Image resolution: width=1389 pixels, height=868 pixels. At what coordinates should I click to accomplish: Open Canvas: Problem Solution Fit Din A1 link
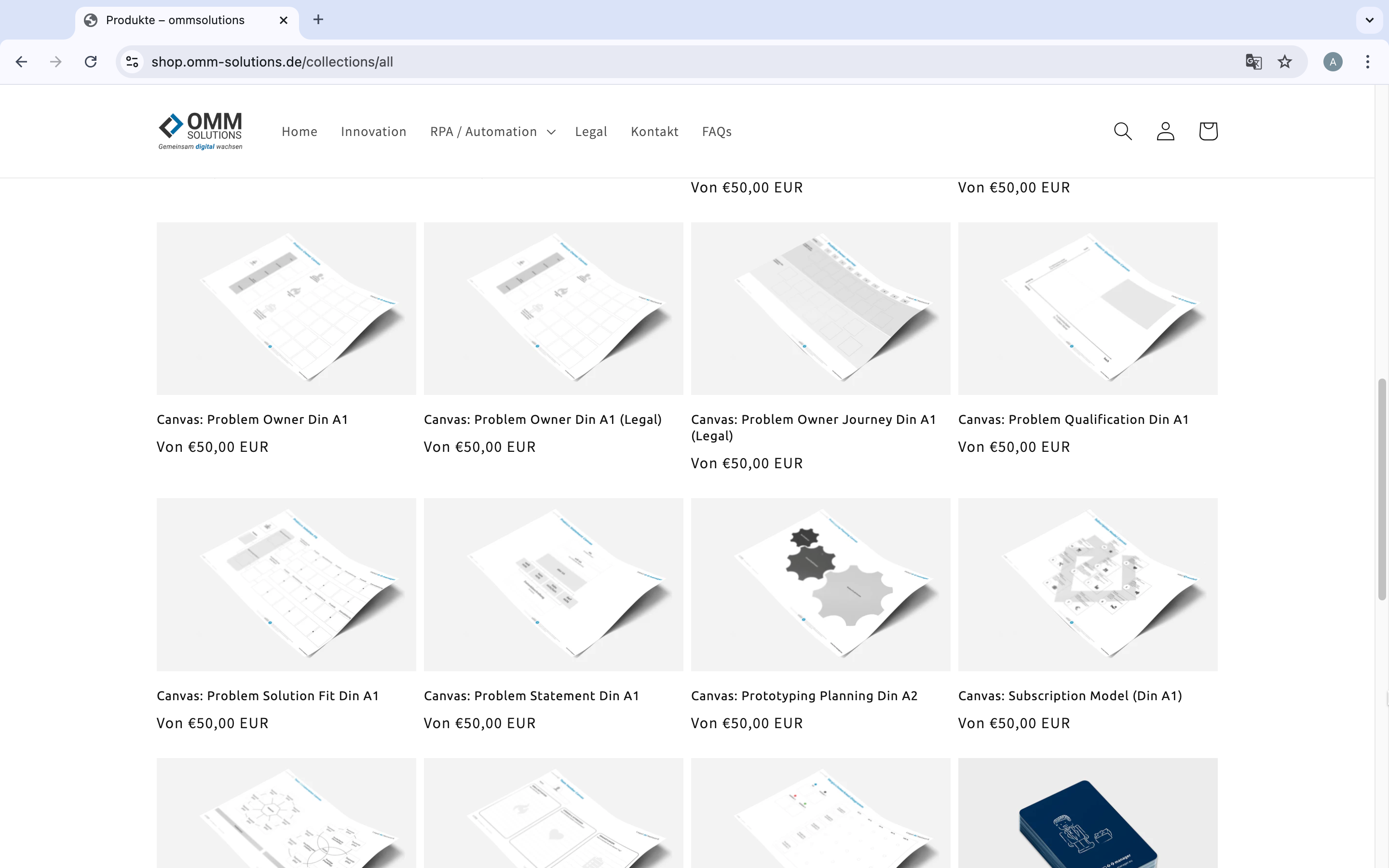tap(268, 696)
